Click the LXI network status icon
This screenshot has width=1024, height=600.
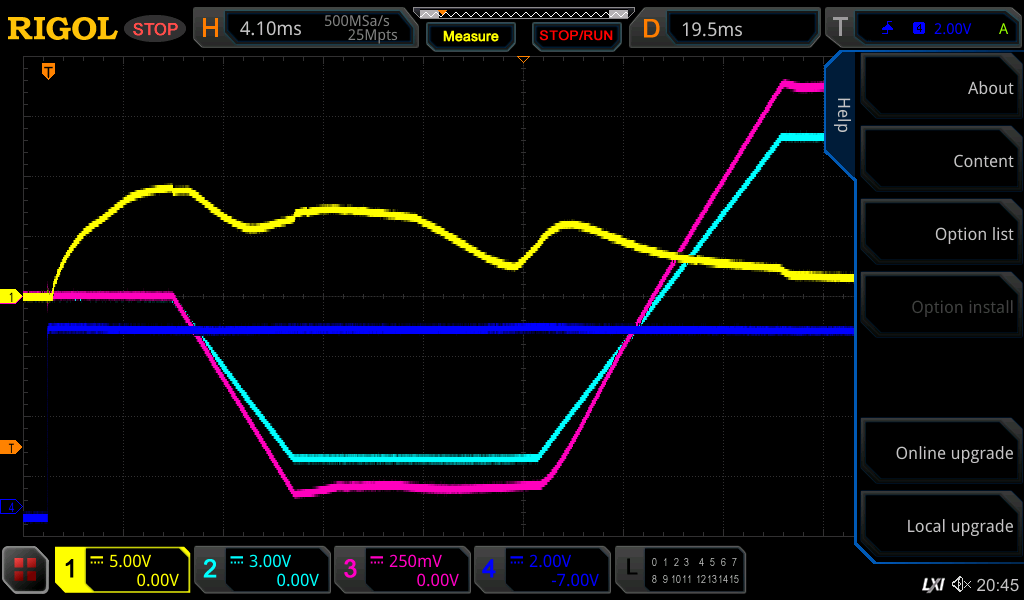point(932,584)
